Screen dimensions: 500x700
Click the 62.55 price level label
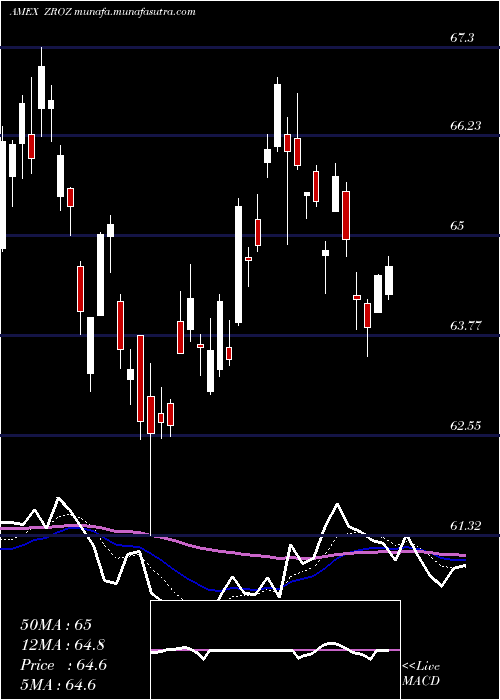point(466,426)
